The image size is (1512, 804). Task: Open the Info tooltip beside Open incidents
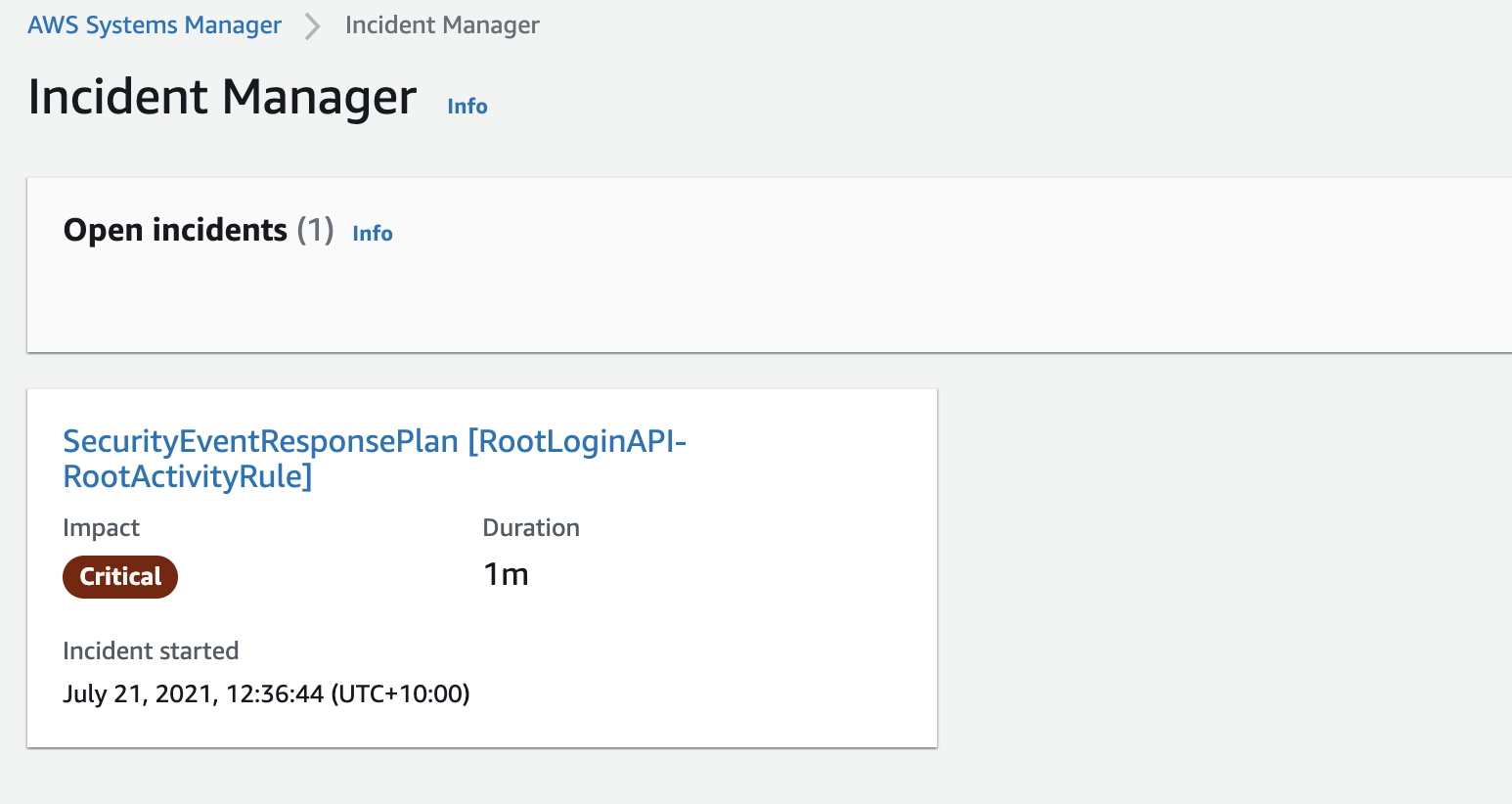tap(372, 233)
